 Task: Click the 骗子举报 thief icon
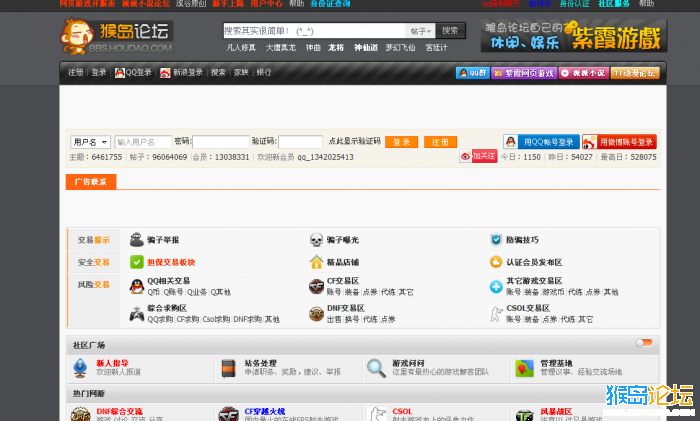[137, 240]
